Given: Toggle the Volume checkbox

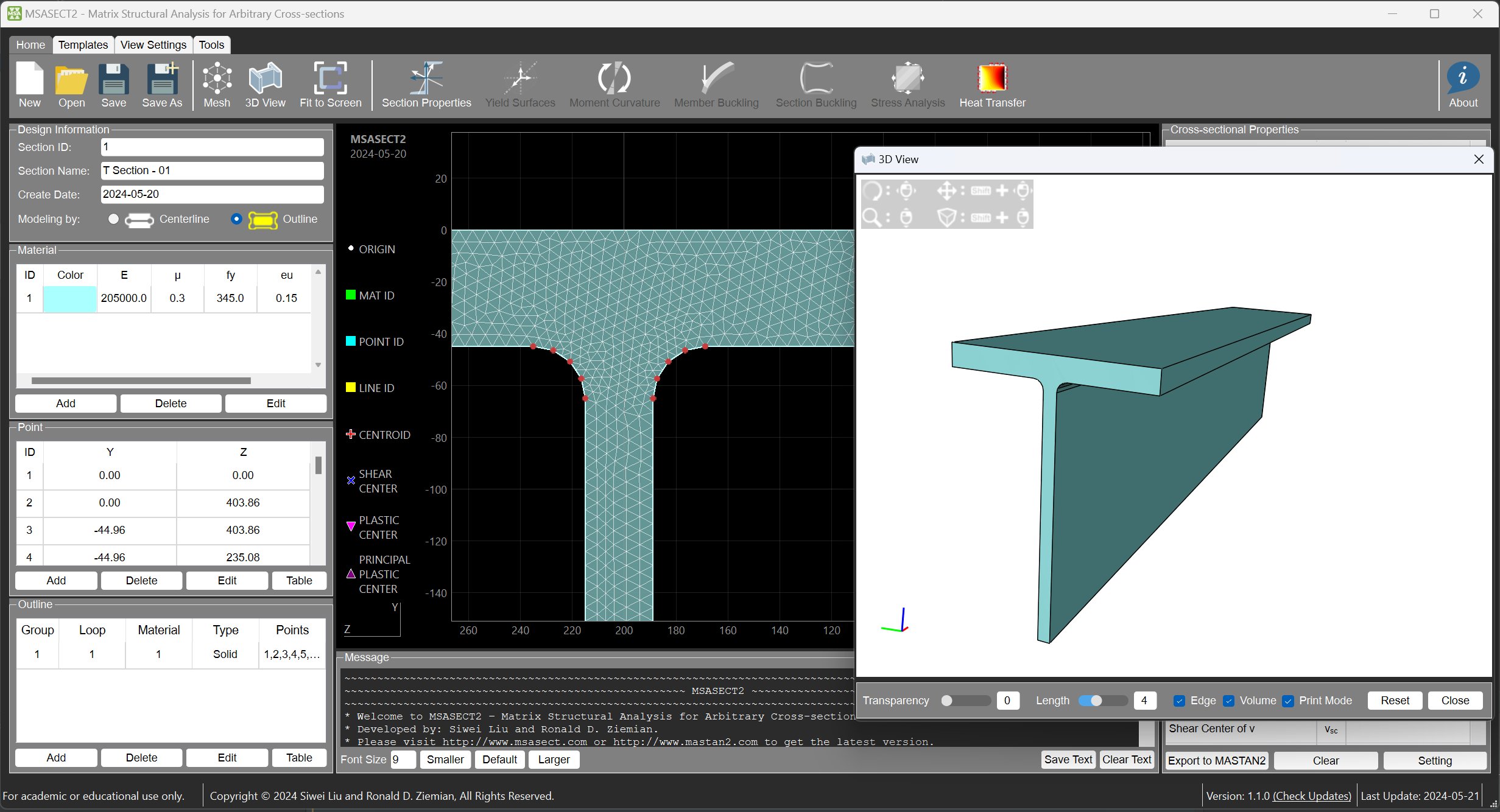Looking at the screenshot, I should click(1229, 701).
